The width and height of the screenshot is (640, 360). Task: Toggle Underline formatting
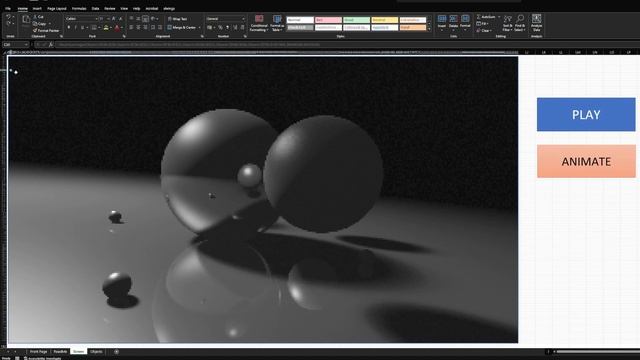coord(82,27)
